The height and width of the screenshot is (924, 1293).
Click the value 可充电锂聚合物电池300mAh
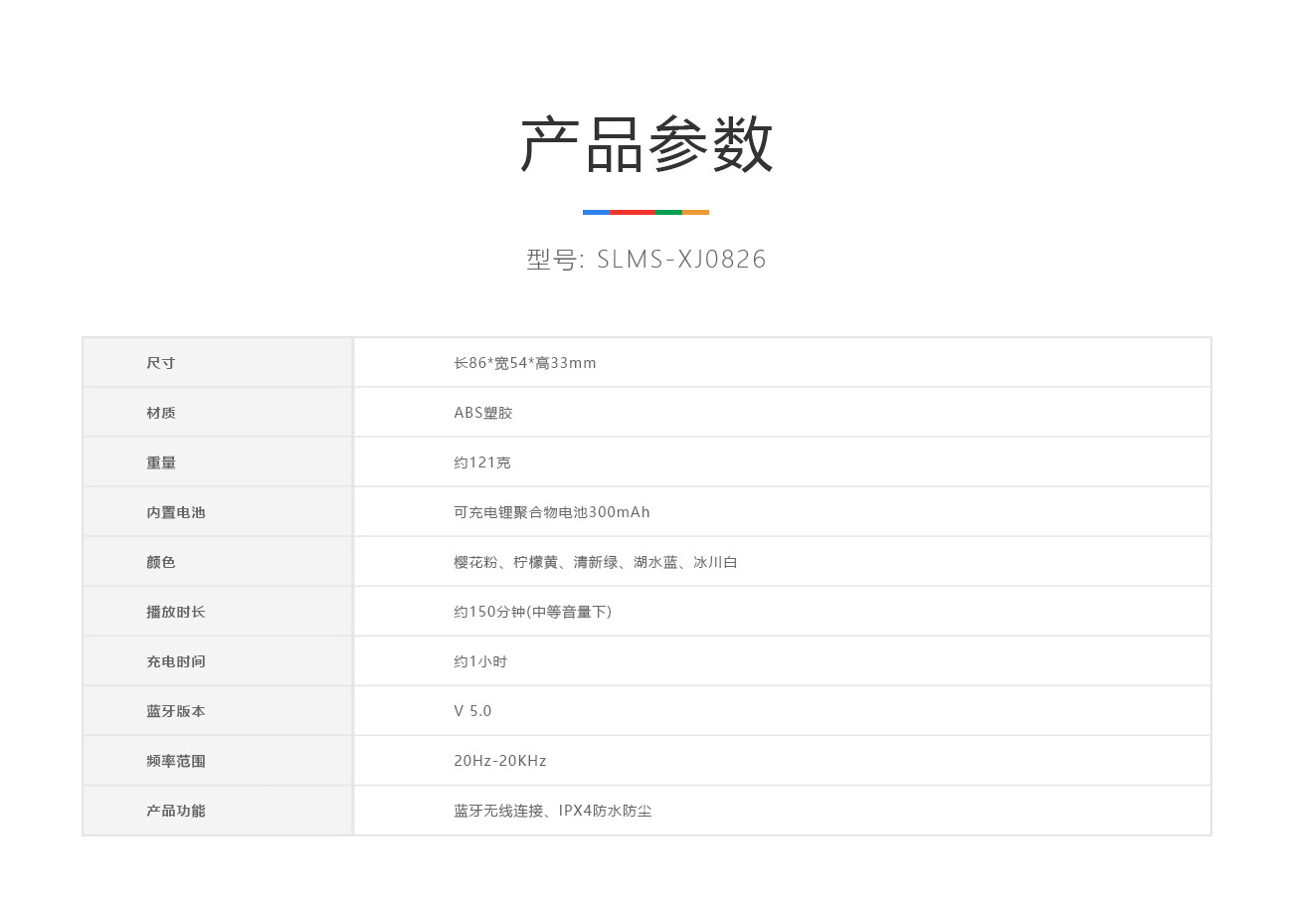pos(552,512)
